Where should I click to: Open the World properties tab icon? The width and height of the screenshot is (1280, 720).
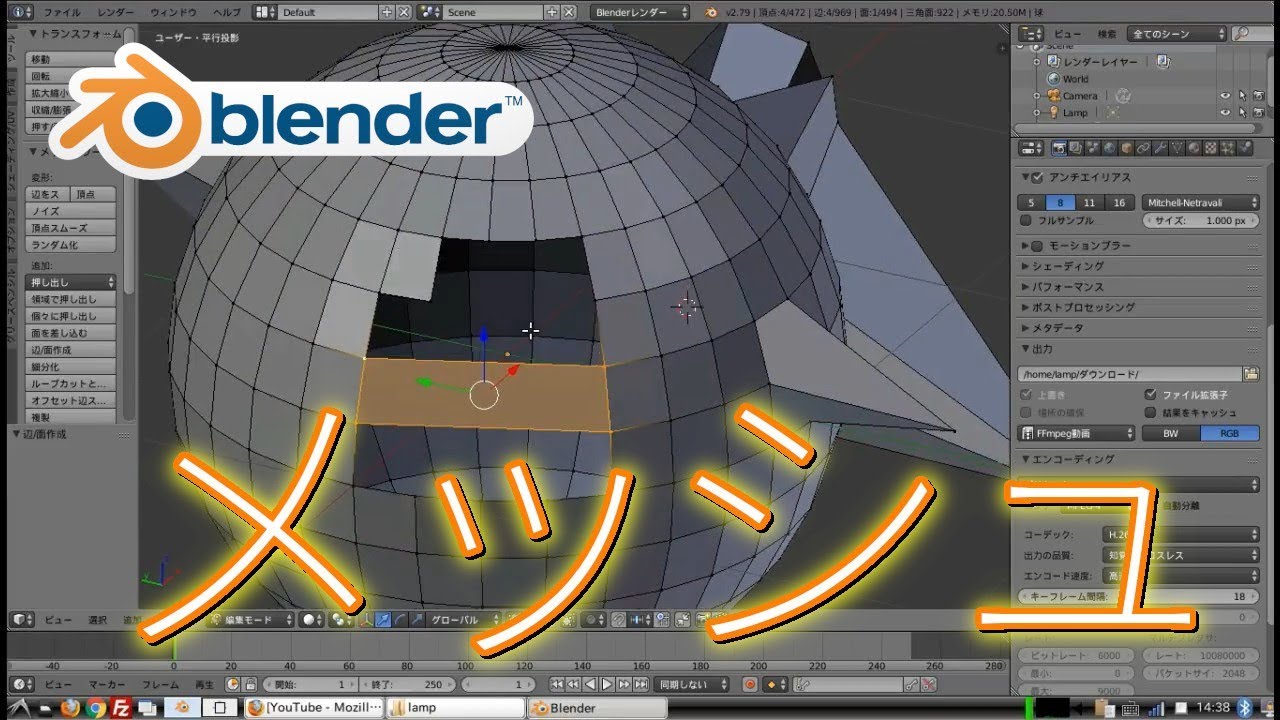(x=1109, y=148)
